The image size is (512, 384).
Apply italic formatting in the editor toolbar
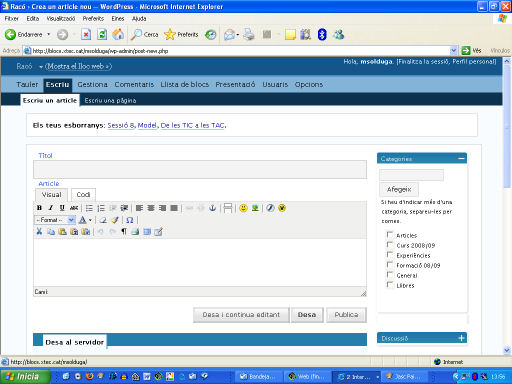click(51, 208)
